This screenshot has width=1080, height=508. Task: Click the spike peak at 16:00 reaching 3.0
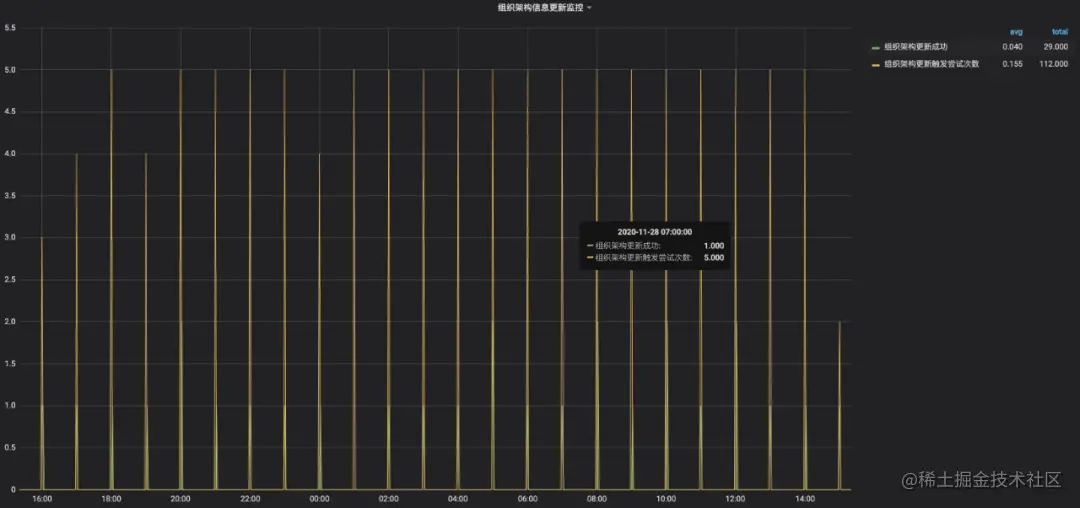pyautogui.click(x=41, y=238)
